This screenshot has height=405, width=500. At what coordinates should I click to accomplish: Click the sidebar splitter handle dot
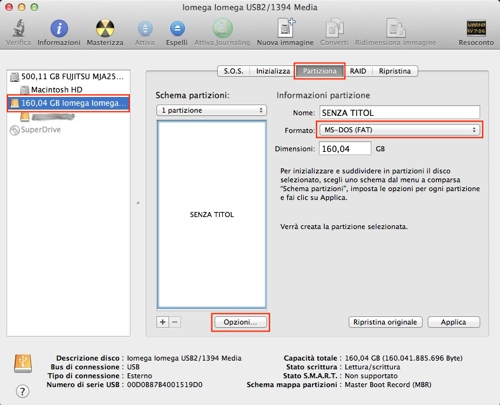click(x=138, y=203)
